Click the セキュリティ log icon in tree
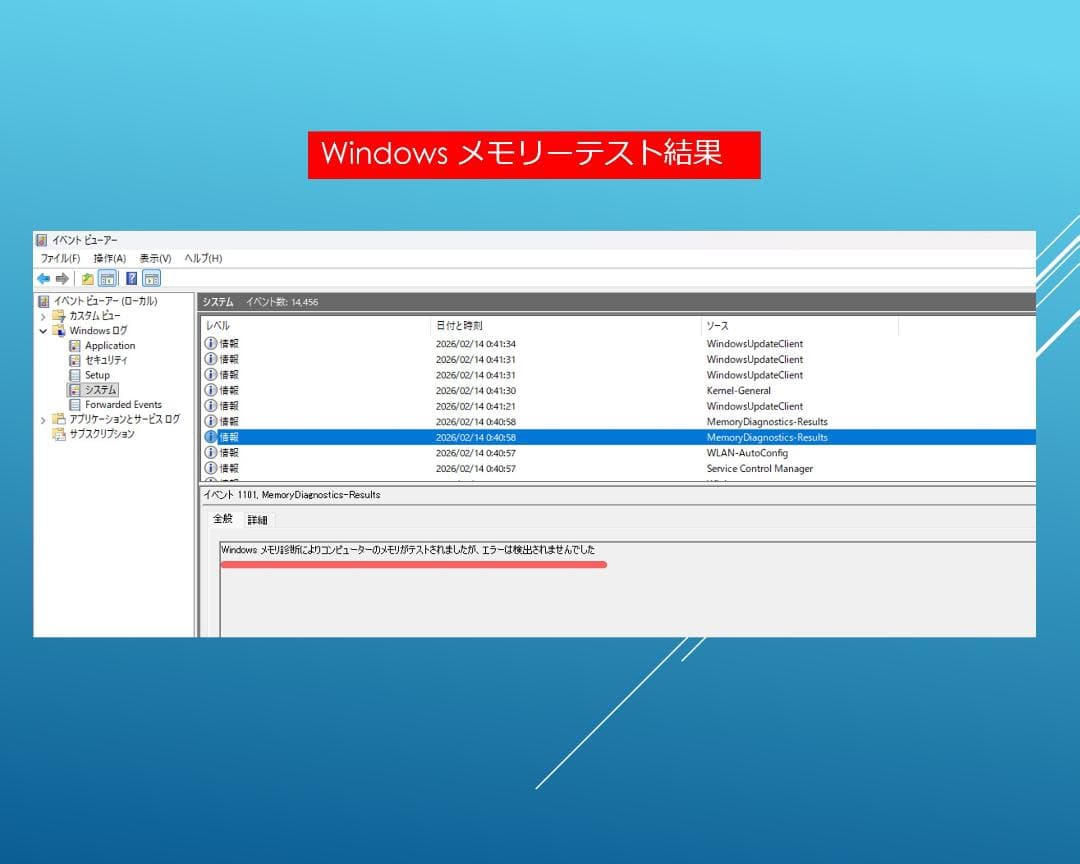 [x=74, y=360]
